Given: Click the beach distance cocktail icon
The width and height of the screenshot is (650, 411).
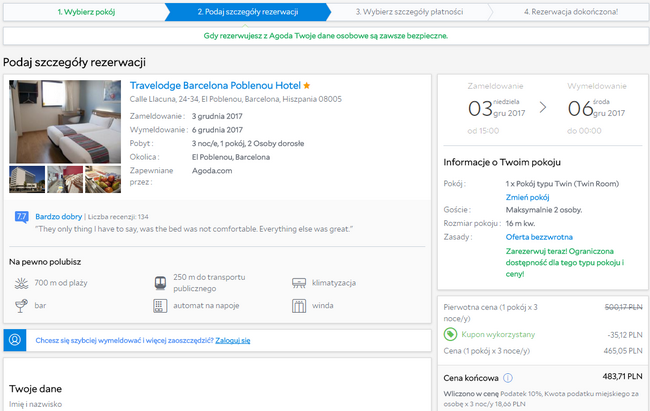Looking at the screenshot, I should 20,284.
